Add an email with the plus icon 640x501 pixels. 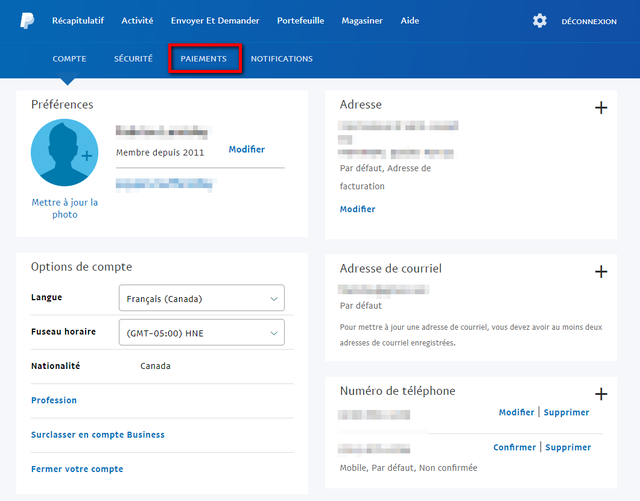point(601,271)
